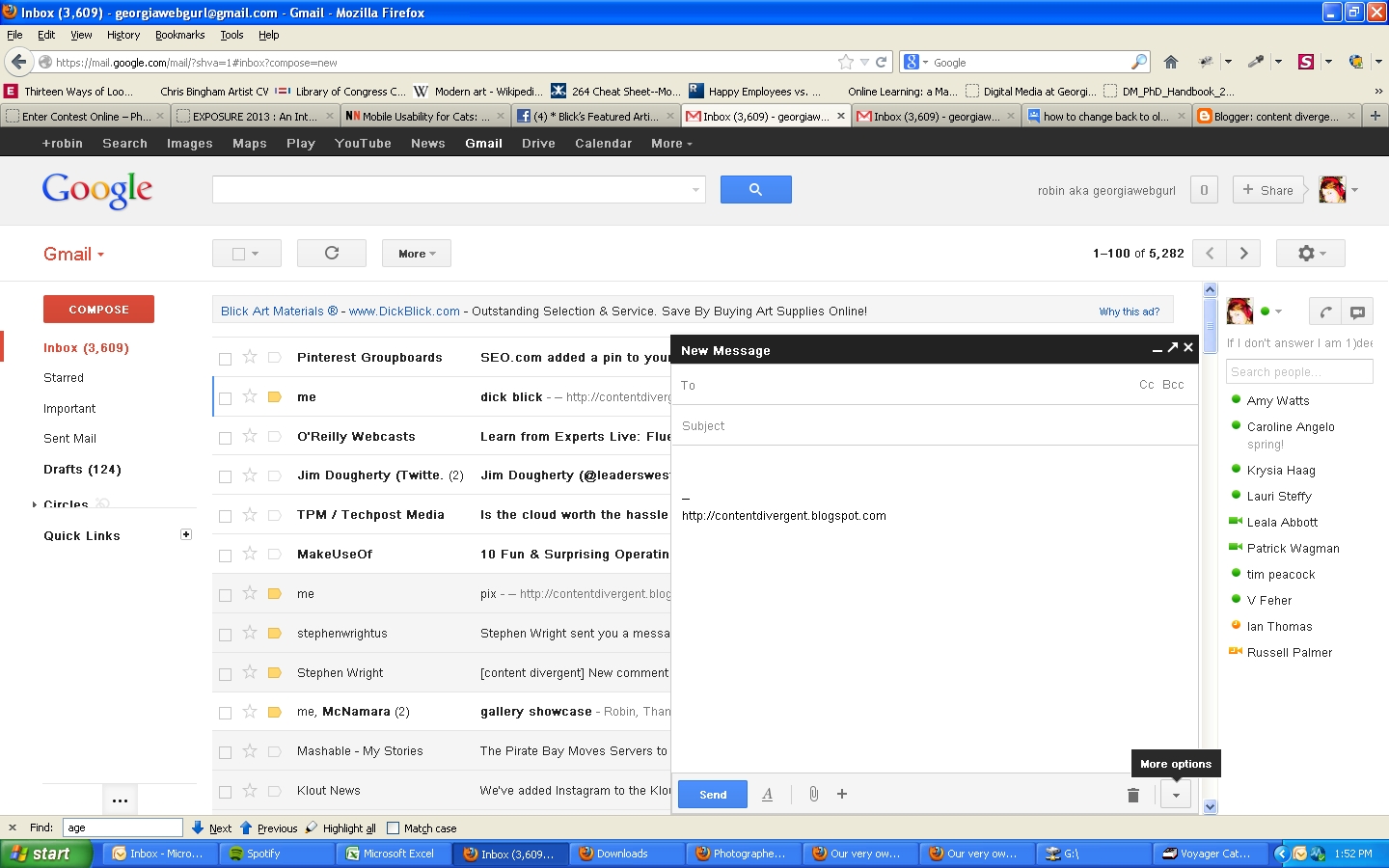The height and width of the screenshot is (868, 1389).
Task: Click Firefox back navigation arrow
Action: pyautogui.click(x=18, y=62)
